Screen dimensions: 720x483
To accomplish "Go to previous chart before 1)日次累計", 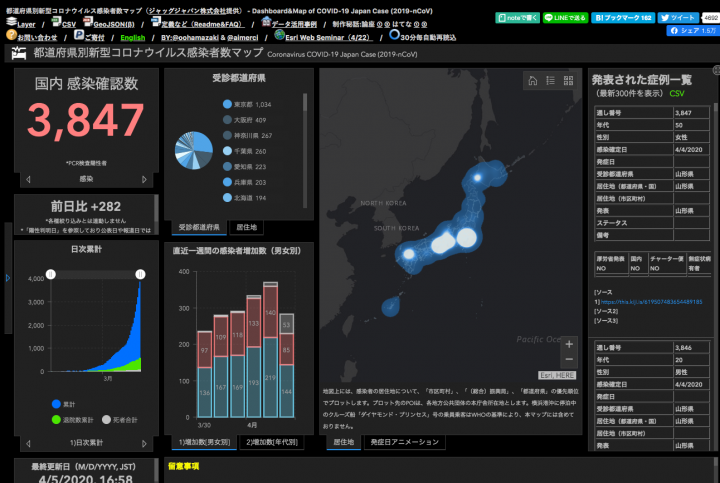I will coord(28,441).
